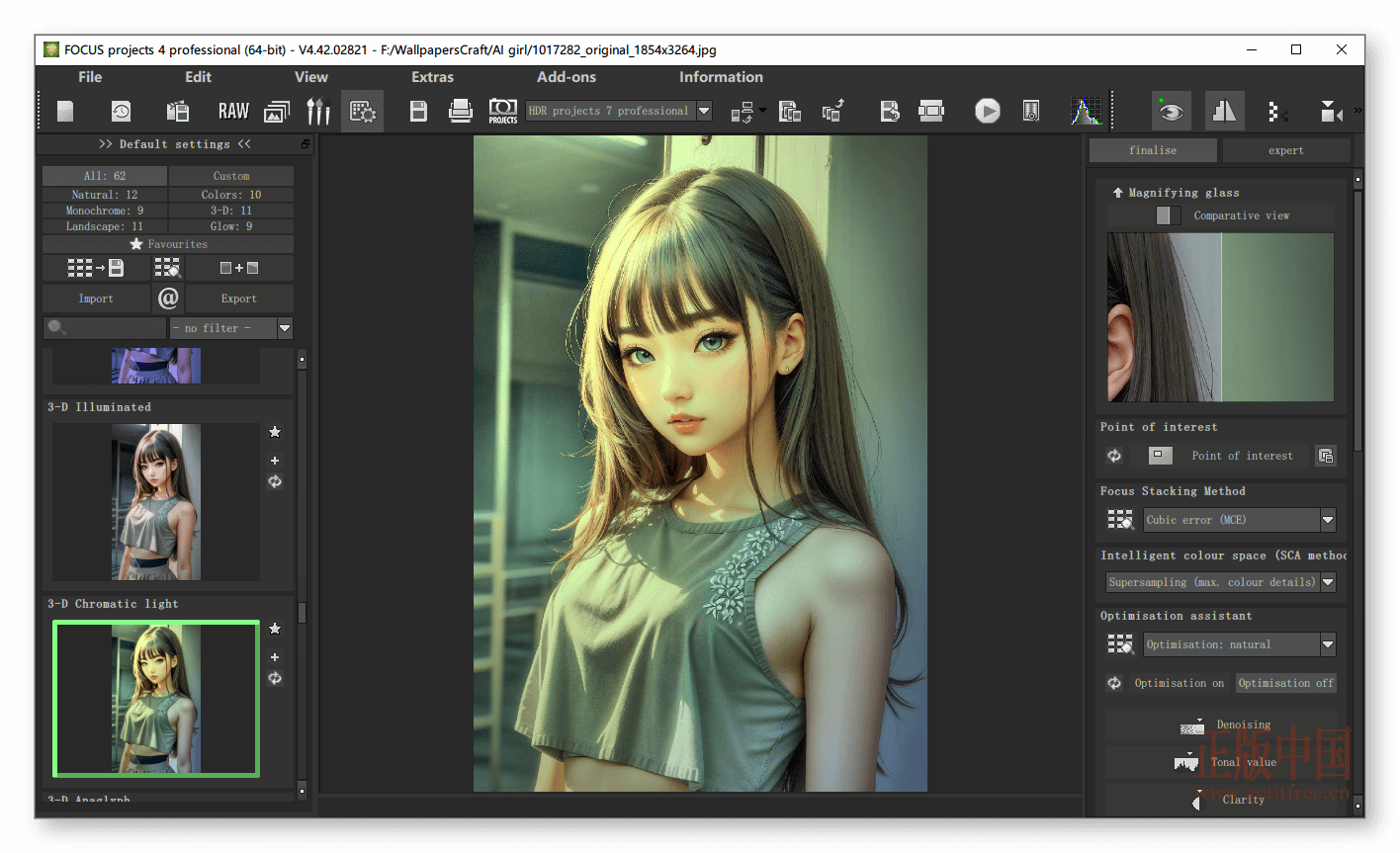Open the no filter dropdown
1400x853 pixels.
(x=285, y=328)
